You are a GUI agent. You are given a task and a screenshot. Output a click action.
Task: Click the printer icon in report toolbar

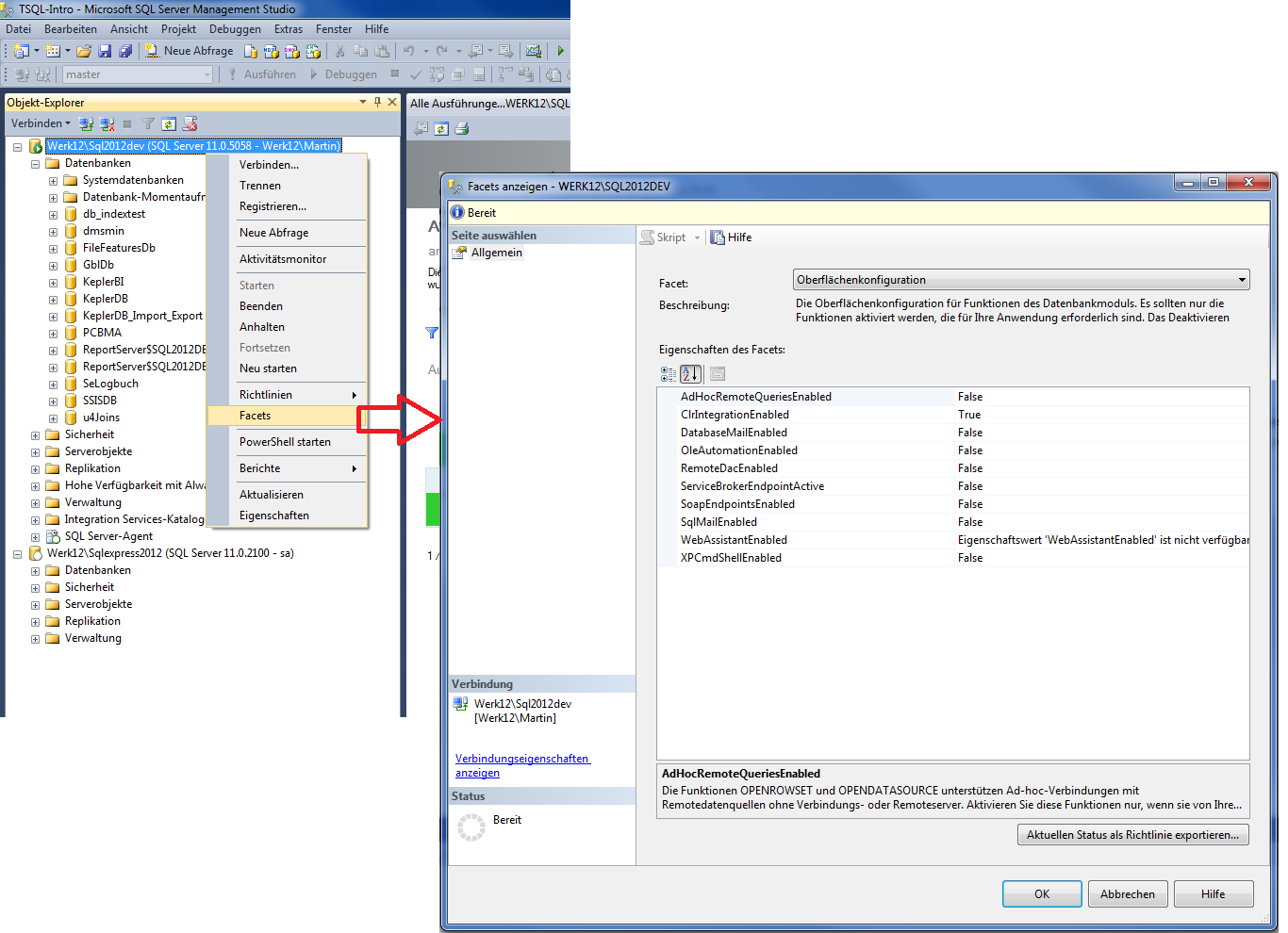(x=462, y=128)
